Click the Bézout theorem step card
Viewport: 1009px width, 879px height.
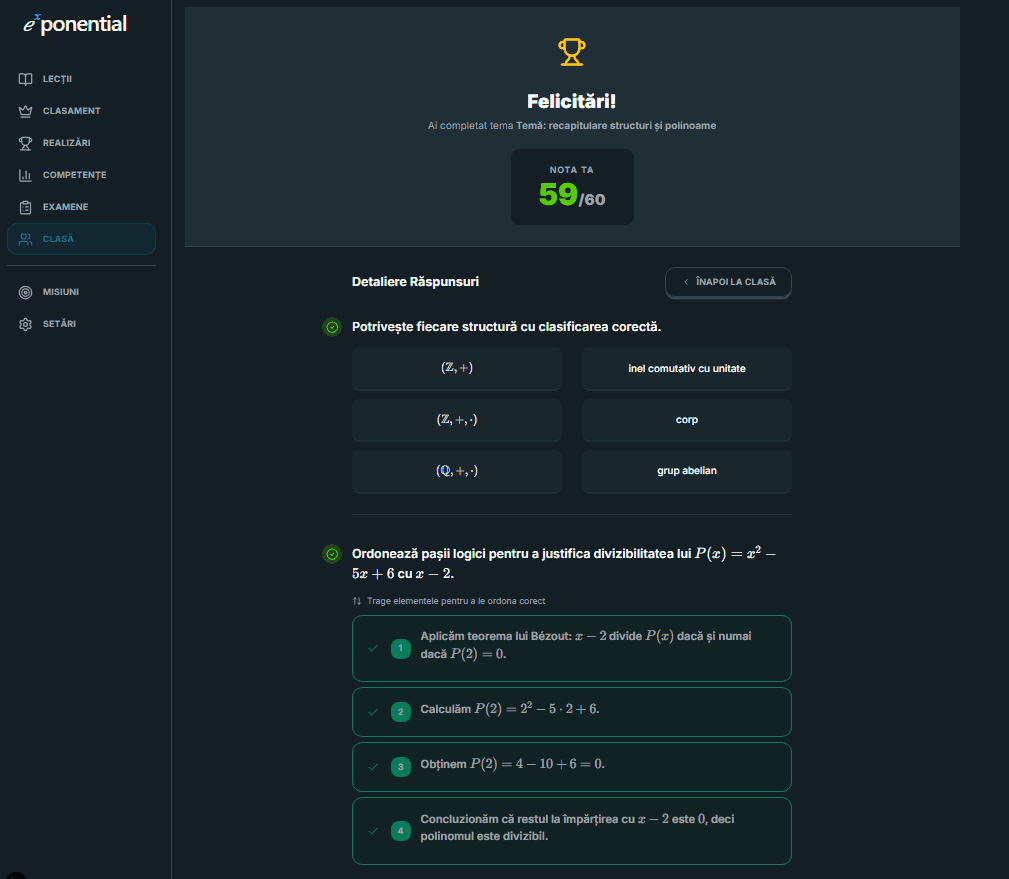point(571,649)
